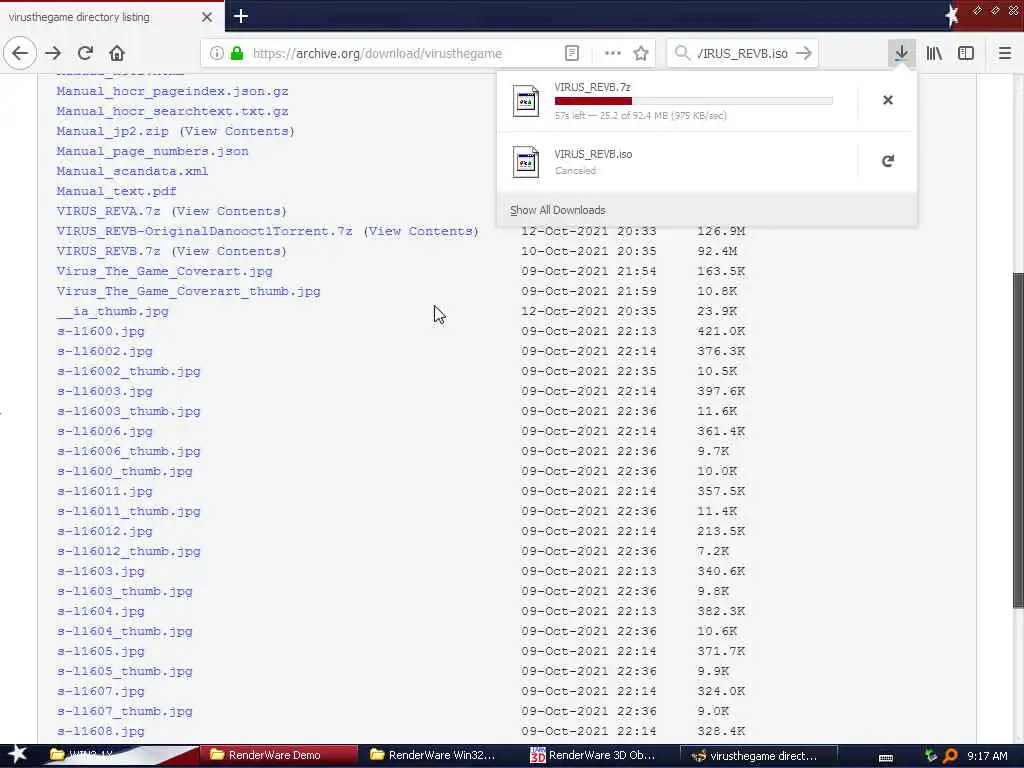Go forward with the toolbar arrow
This screenshot has height=768, width=1024.
pyautogui.click(x=53, y=53)
